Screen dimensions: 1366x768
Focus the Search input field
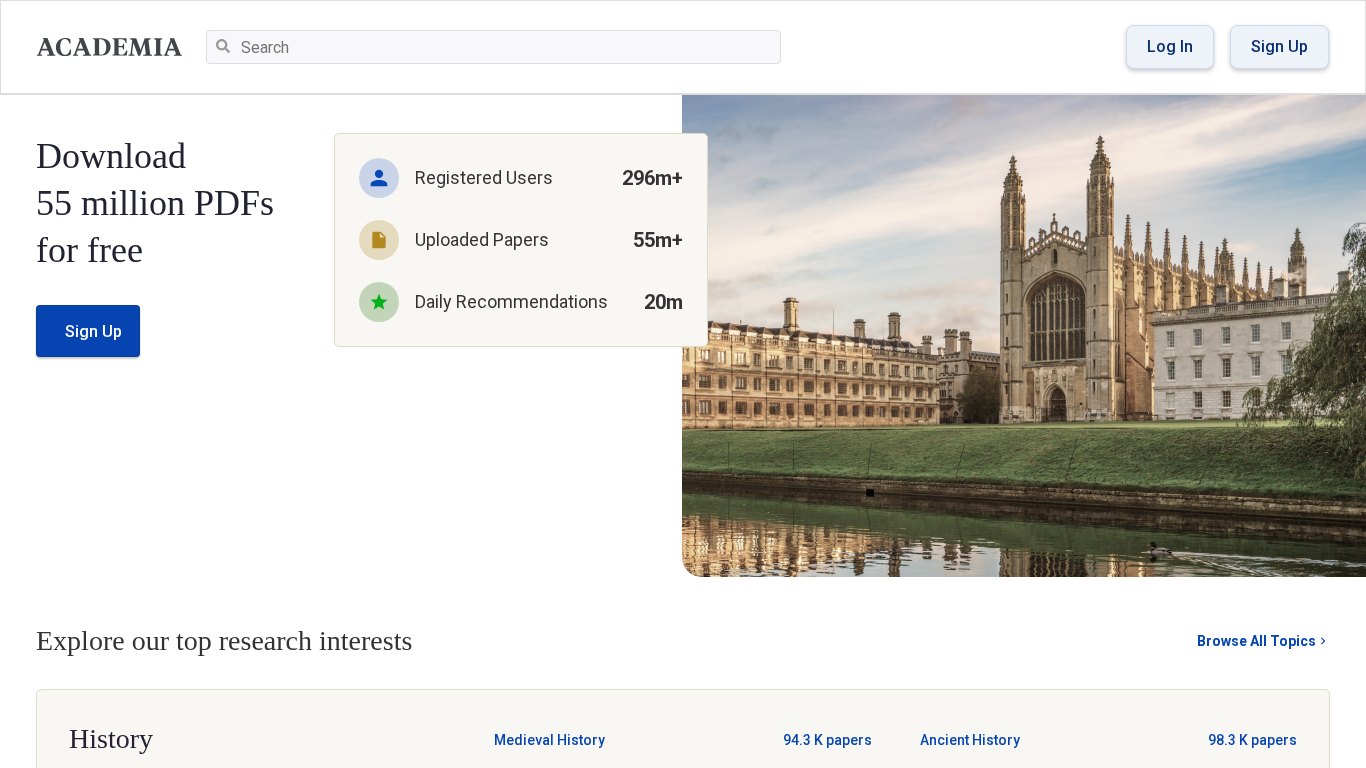(505, 47)
